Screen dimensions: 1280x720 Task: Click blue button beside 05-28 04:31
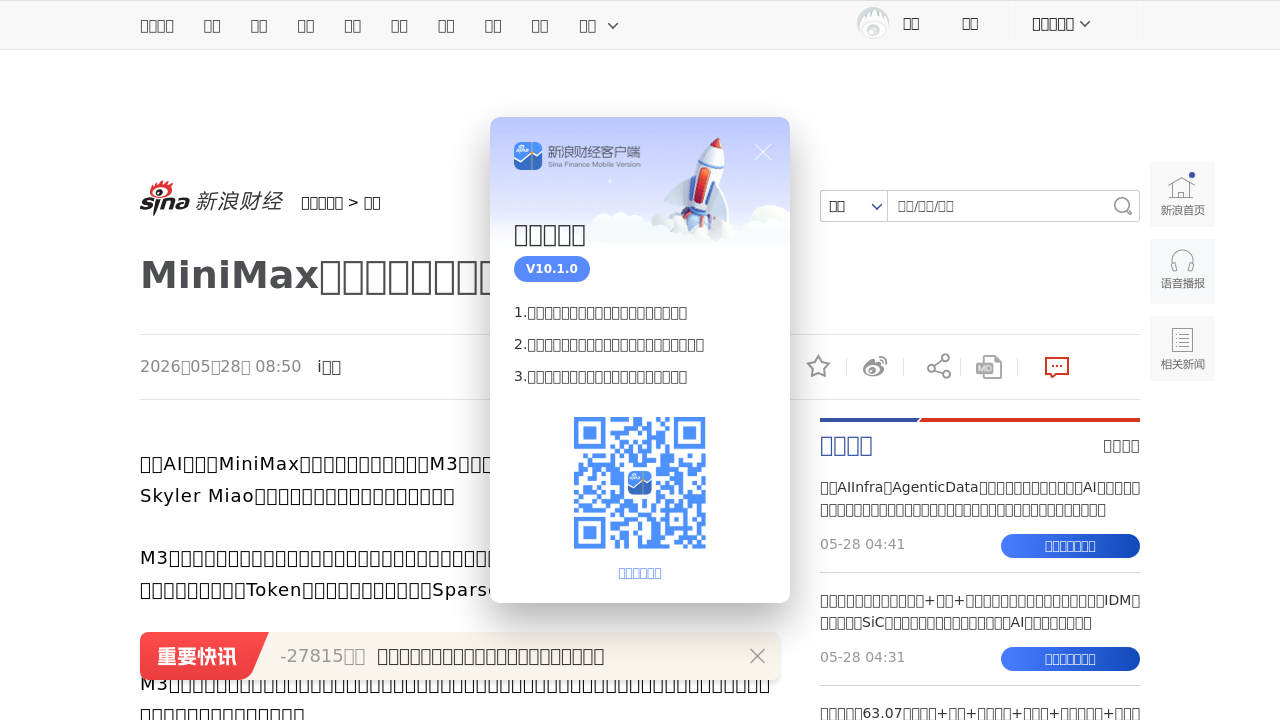tap(1070, 659)
